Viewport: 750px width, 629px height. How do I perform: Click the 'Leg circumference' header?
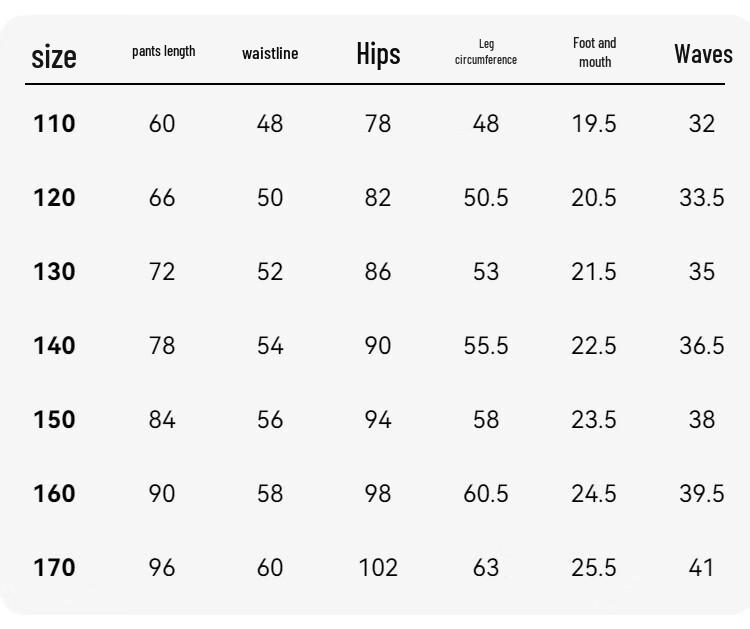pyautogui.click(x=486, y=52)
